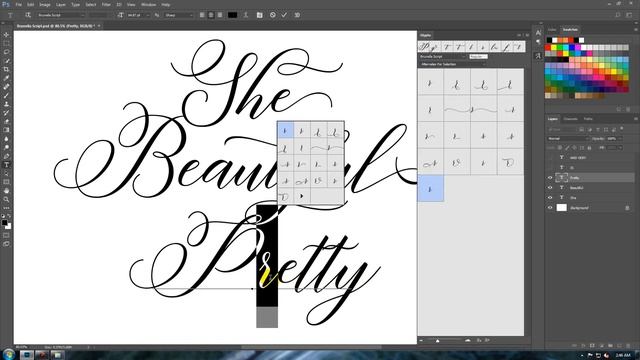
Task: Select the Horizontal Type tool
Action: (x=6, y=165)
